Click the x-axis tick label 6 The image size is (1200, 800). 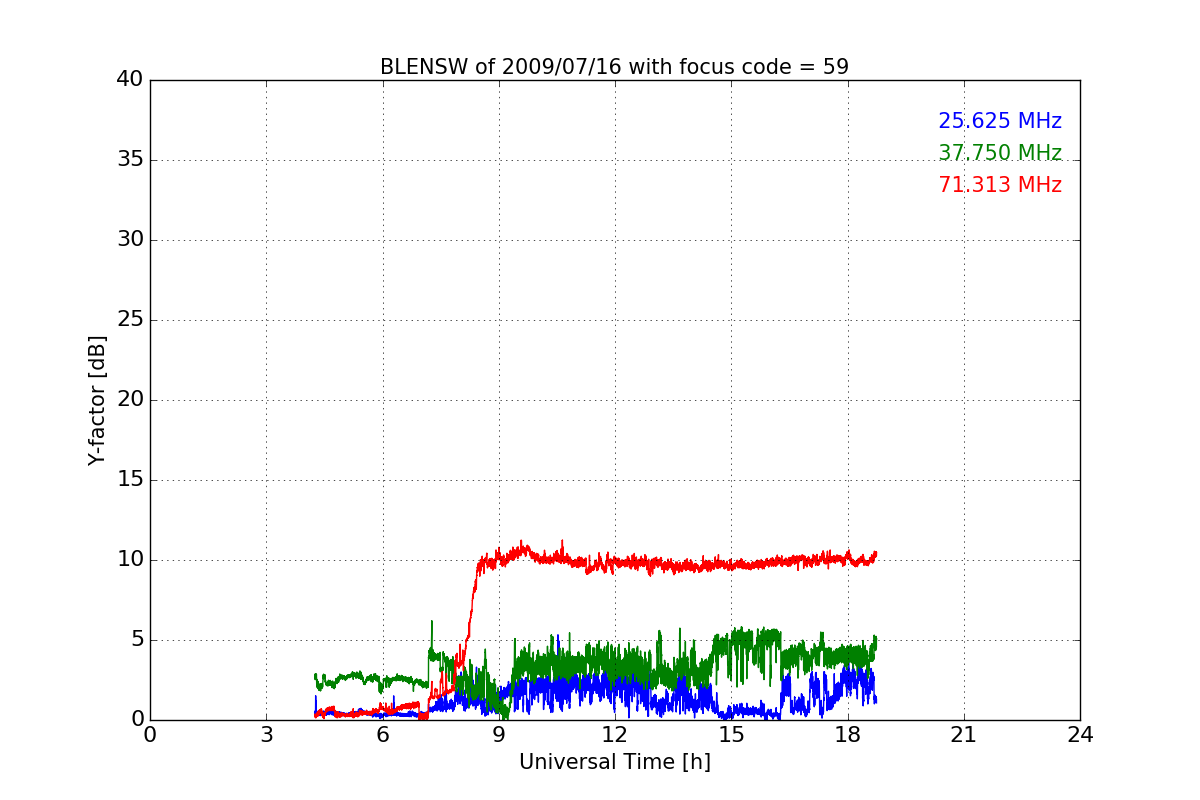[x=382, y=735]
